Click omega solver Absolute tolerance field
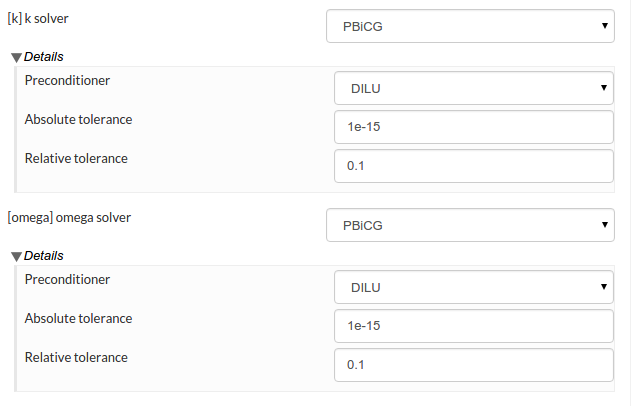This screenshot has width=631, height=406. (473, 325)
